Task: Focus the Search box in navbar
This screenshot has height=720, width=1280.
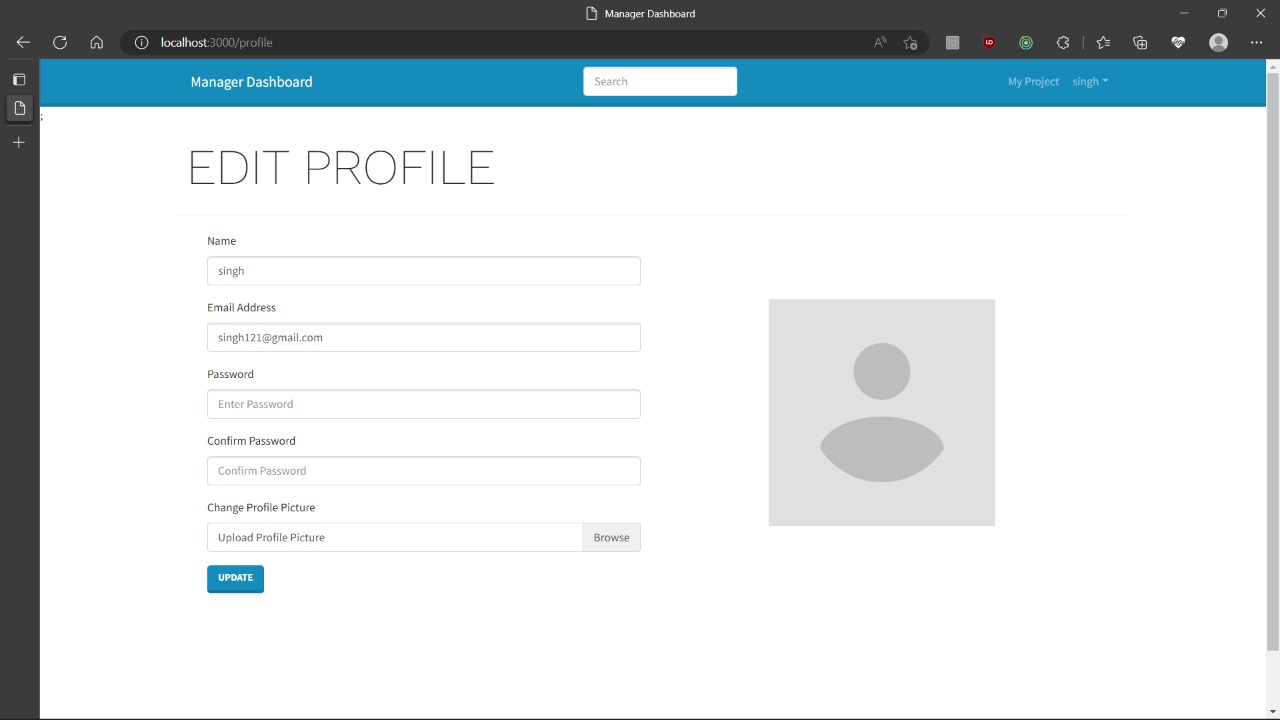Action: pyautogui.click(x=660, y=82)
